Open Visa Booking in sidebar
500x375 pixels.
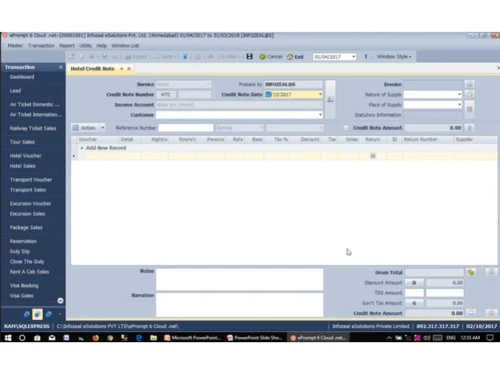pyautogui.click(x=24, y=286)
